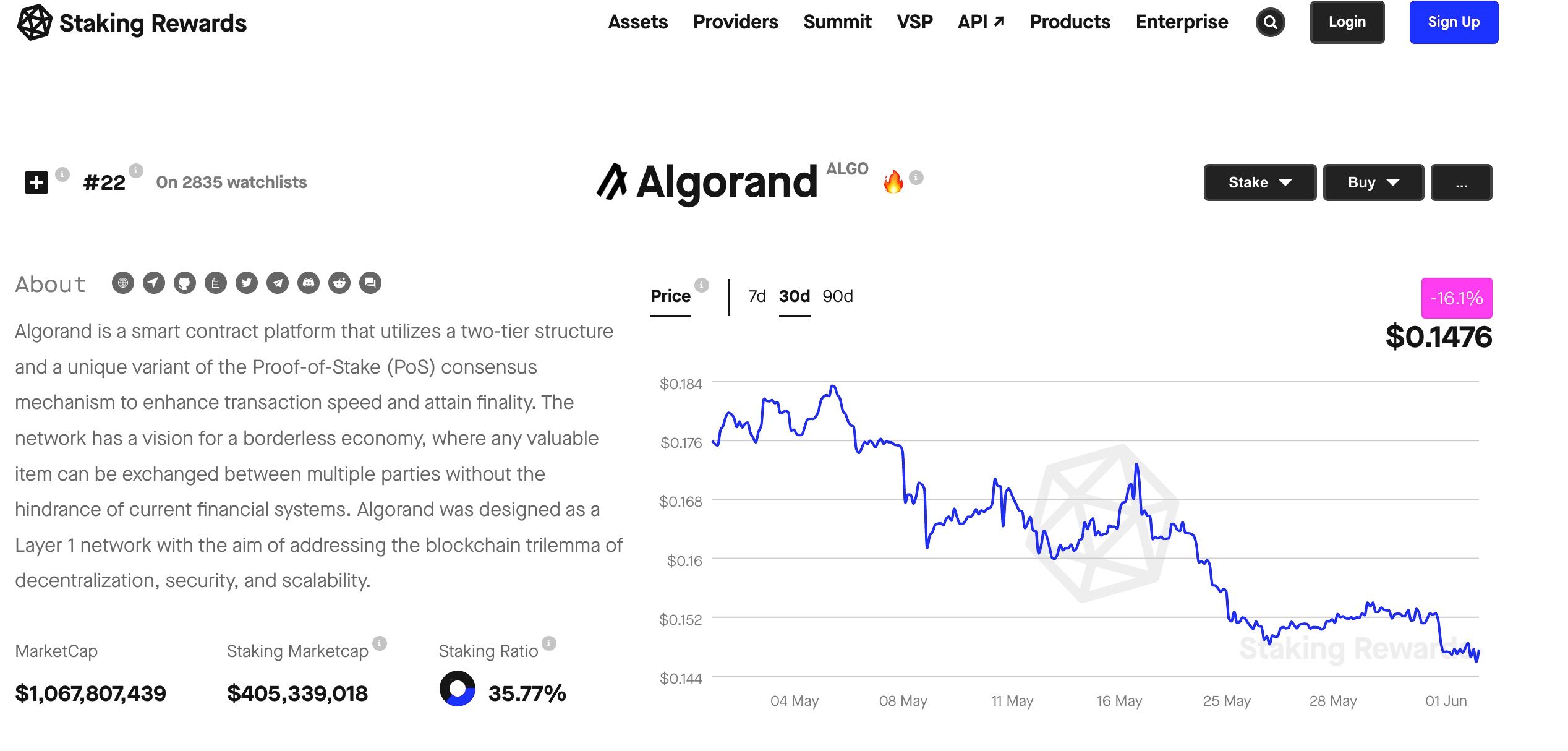
Task: Open the Algorand website globe icon
Action: [123, 283]
